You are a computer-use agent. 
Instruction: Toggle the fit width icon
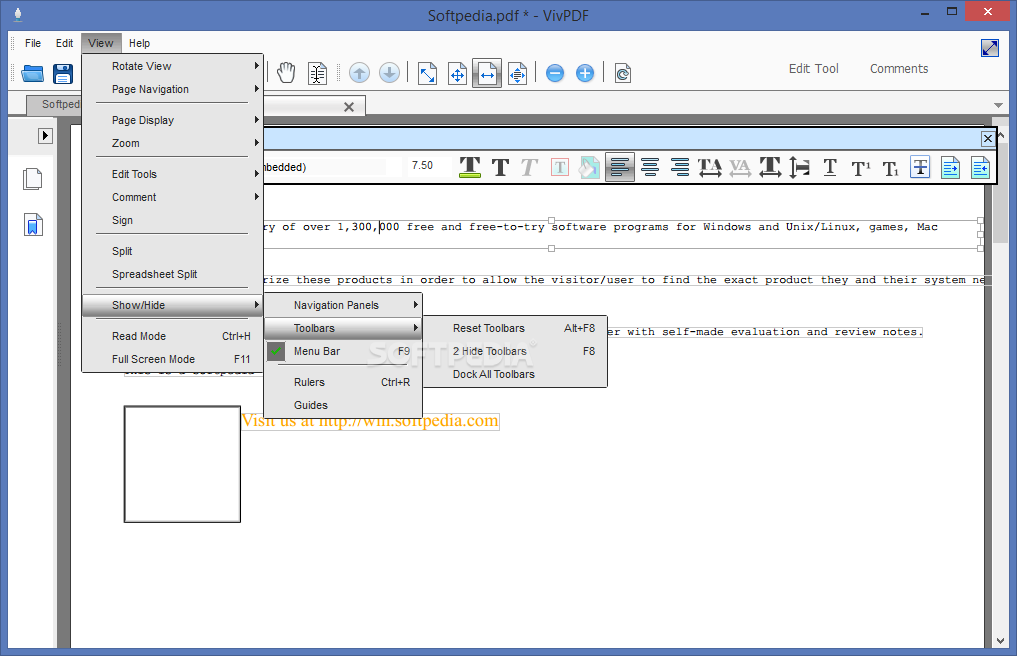click(487, 73)
